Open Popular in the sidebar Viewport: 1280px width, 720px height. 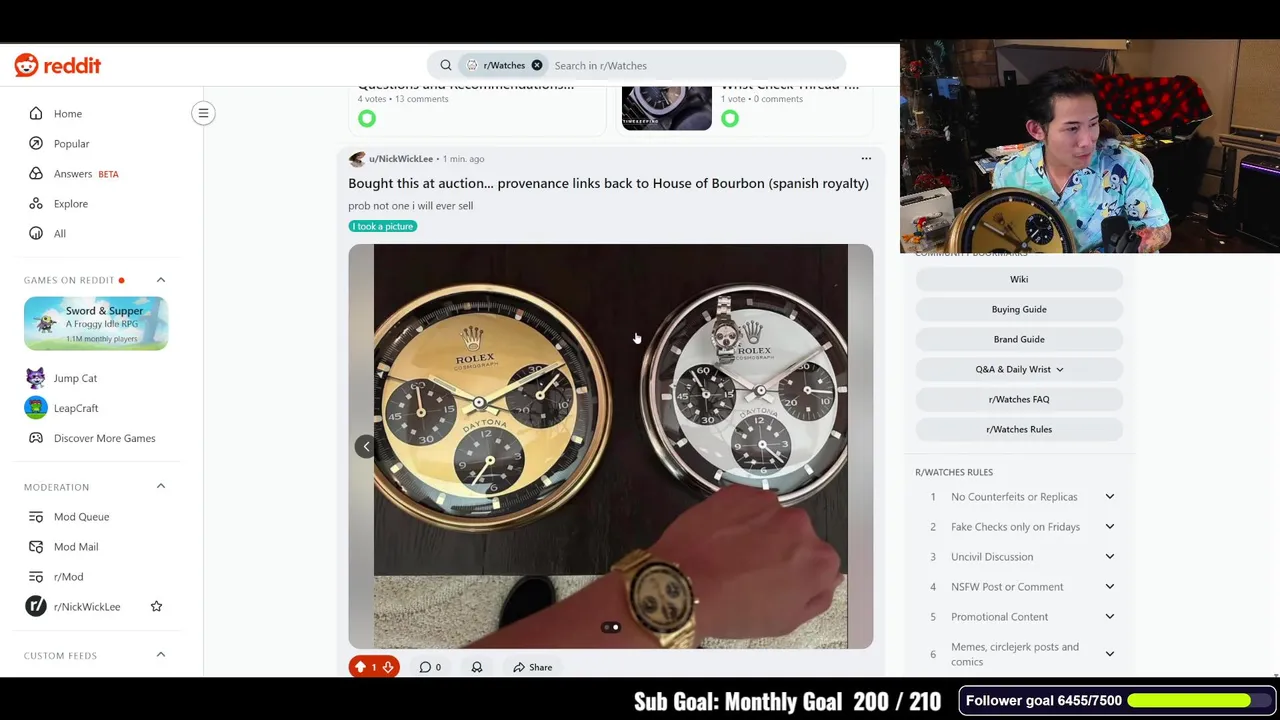click(x=71, y=144)
